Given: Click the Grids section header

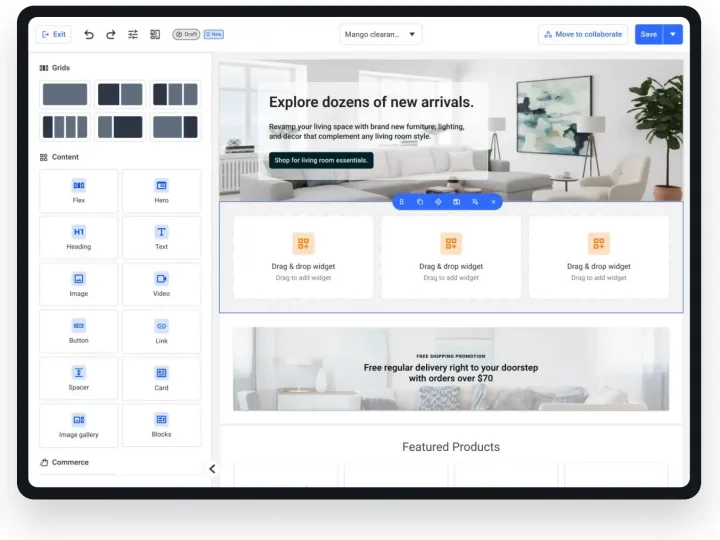Looking at the screenshot, I should click(55, 68).
